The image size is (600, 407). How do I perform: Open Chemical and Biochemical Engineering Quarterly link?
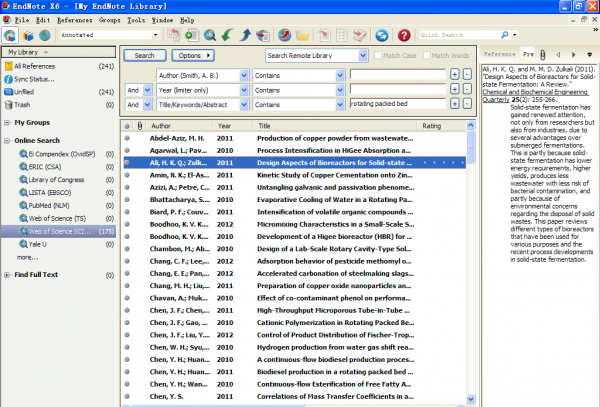click(x=535, y=96)
